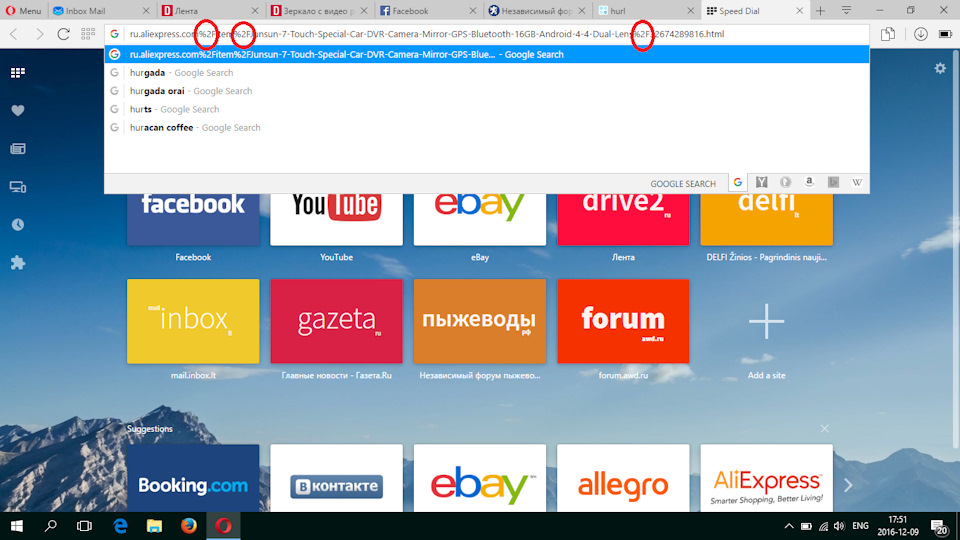Switch to the hurl tab
Screen dimensions: 960x540
click(x=646, y=11)
